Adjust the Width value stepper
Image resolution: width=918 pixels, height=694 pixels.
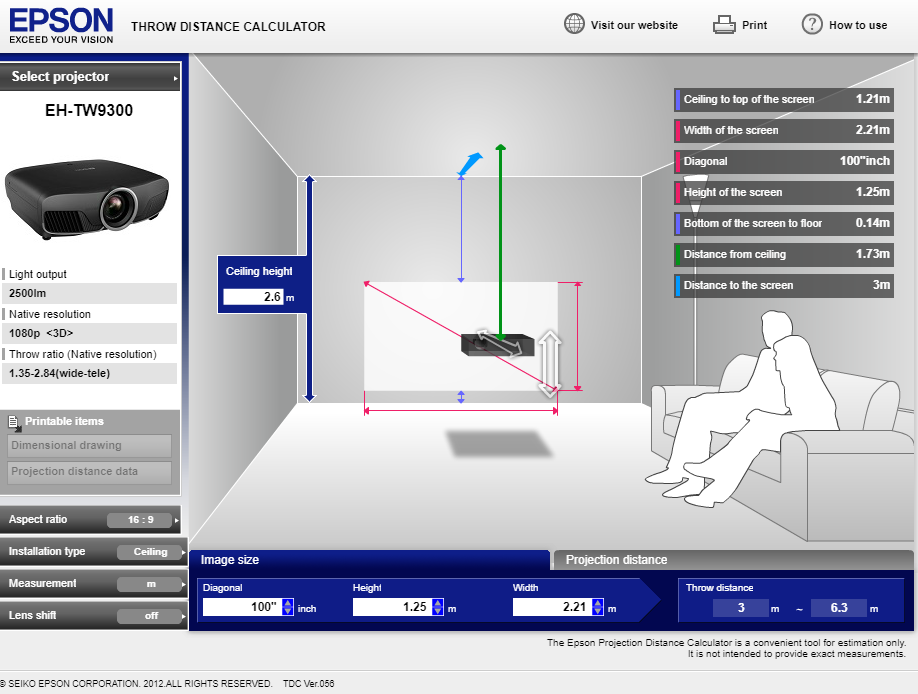(x=598, y=607)
